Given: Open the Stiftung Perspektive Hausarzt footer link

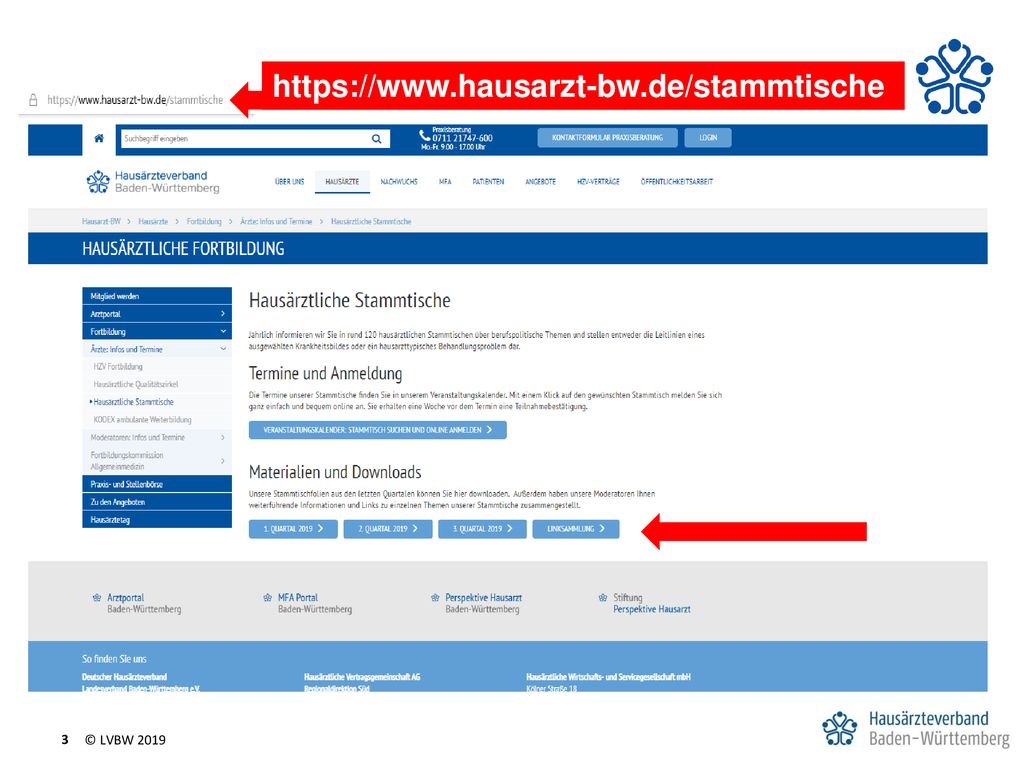Looking at the screenshot, I should (652, 603).
